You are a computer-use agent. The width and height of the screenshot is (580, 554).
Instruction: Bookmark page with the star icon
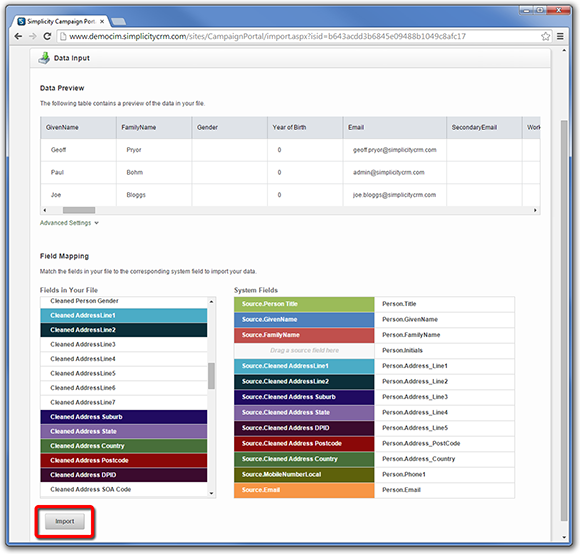click(545, 36)
